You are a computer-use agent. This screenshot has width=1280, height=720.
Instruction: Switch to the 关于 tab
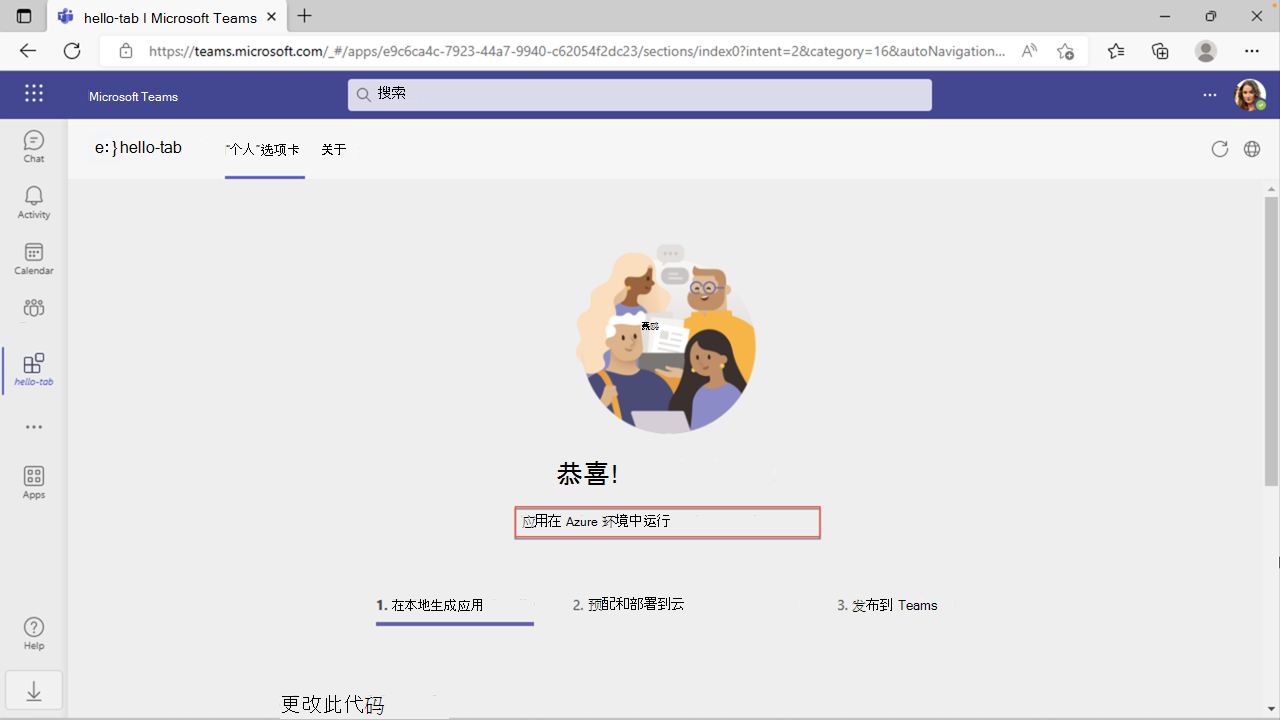point(334,149)
